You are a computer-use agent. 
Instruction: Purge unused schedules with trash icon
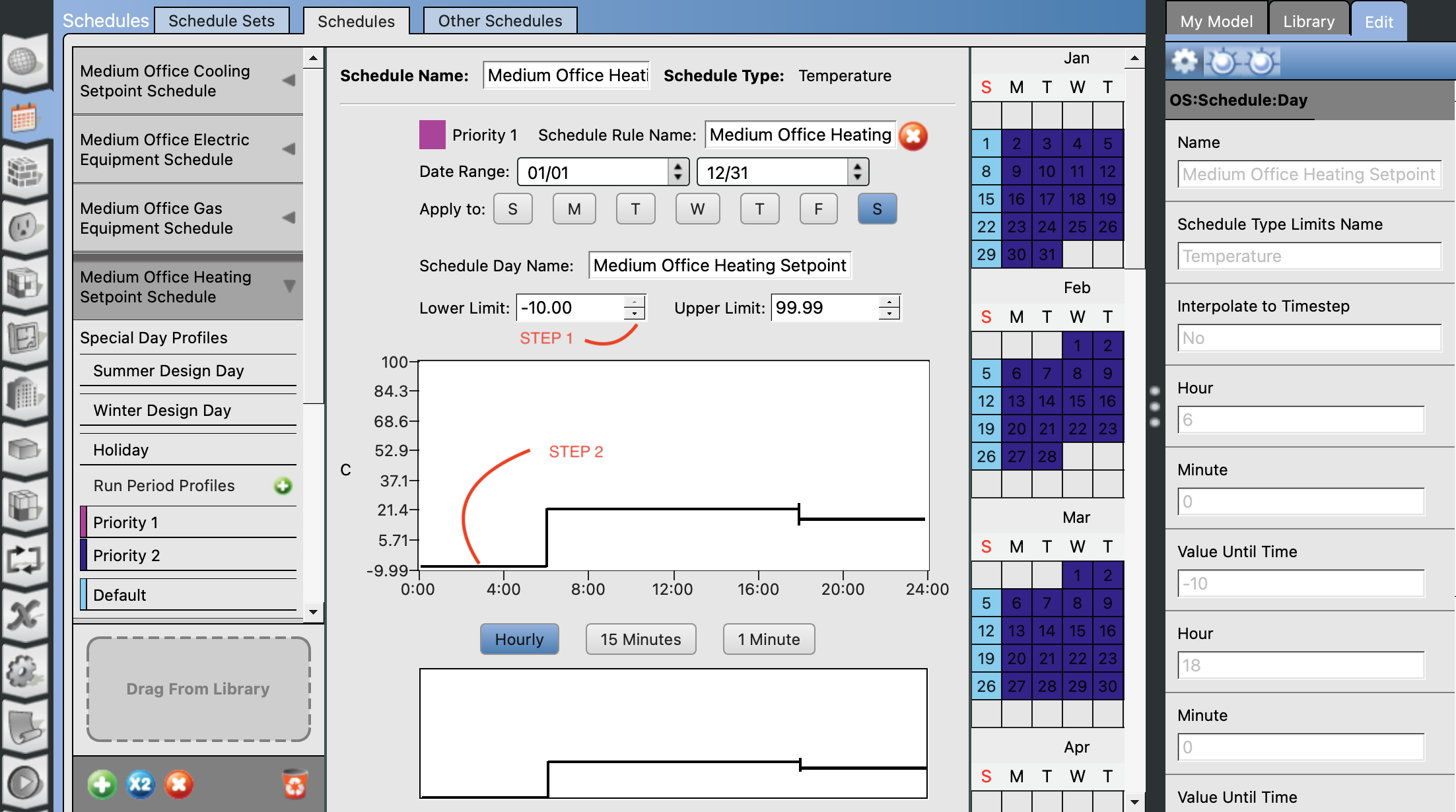[x=295, y=784]
